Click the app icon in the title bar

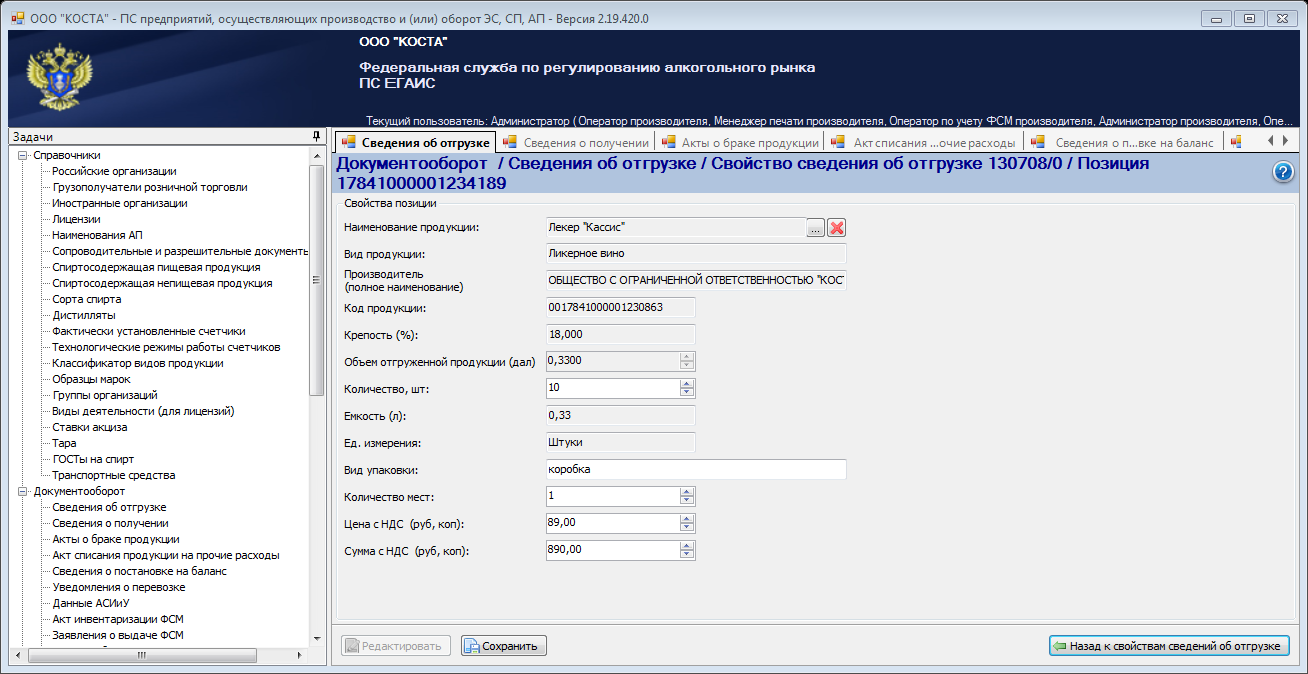point(17,18)
